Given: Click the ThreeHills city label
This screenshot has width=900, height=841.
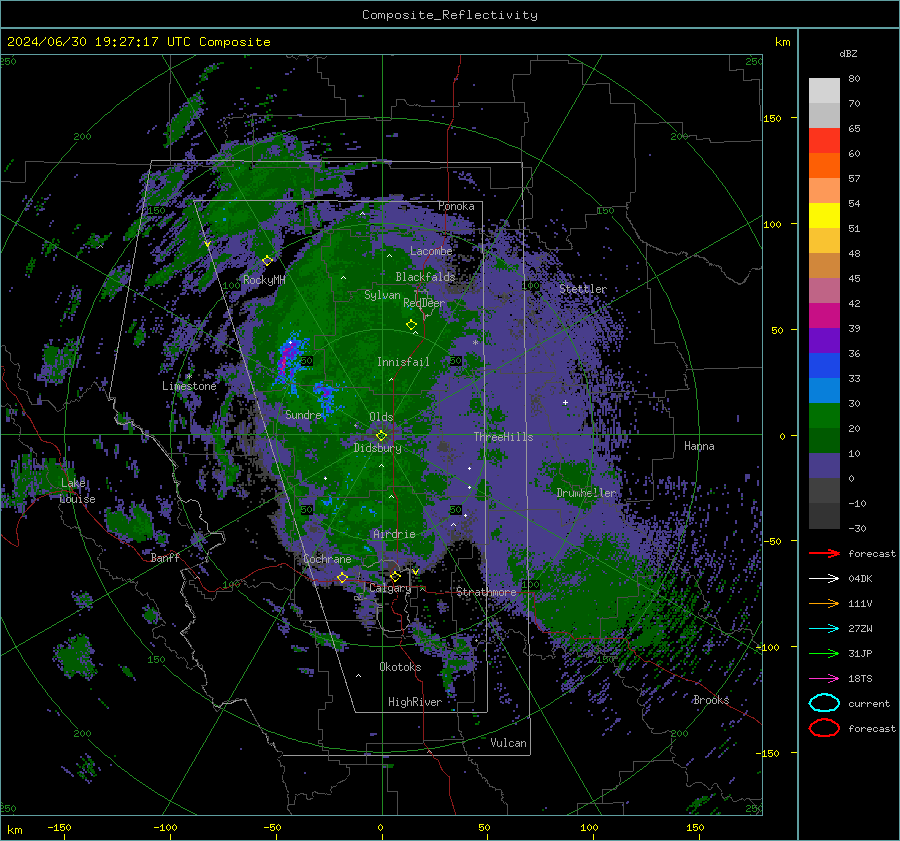Looking at the screenshot, I should 503,437.
